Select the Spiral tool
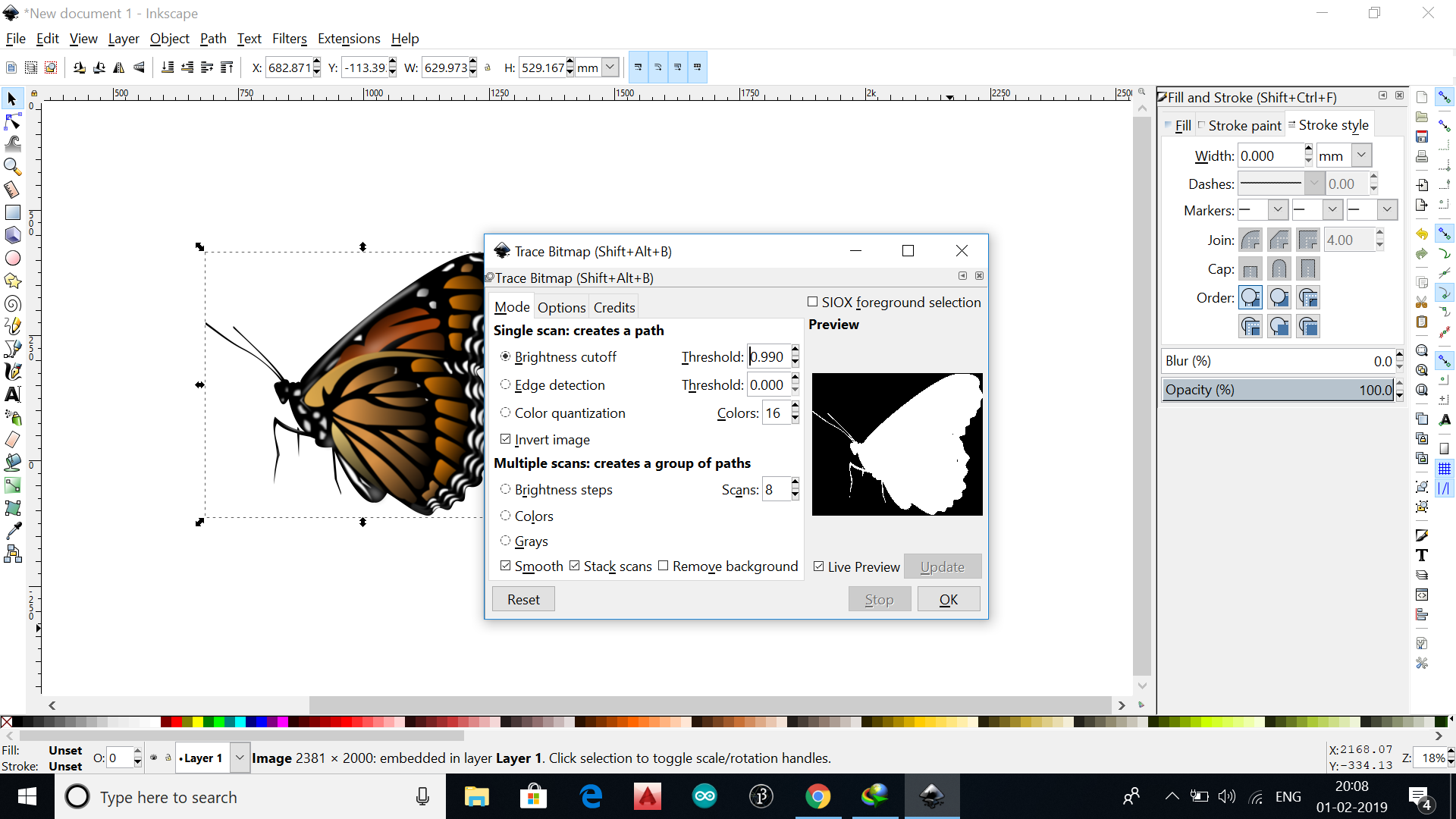This screenshot has width=1456, height=819. tap(12, 303)
